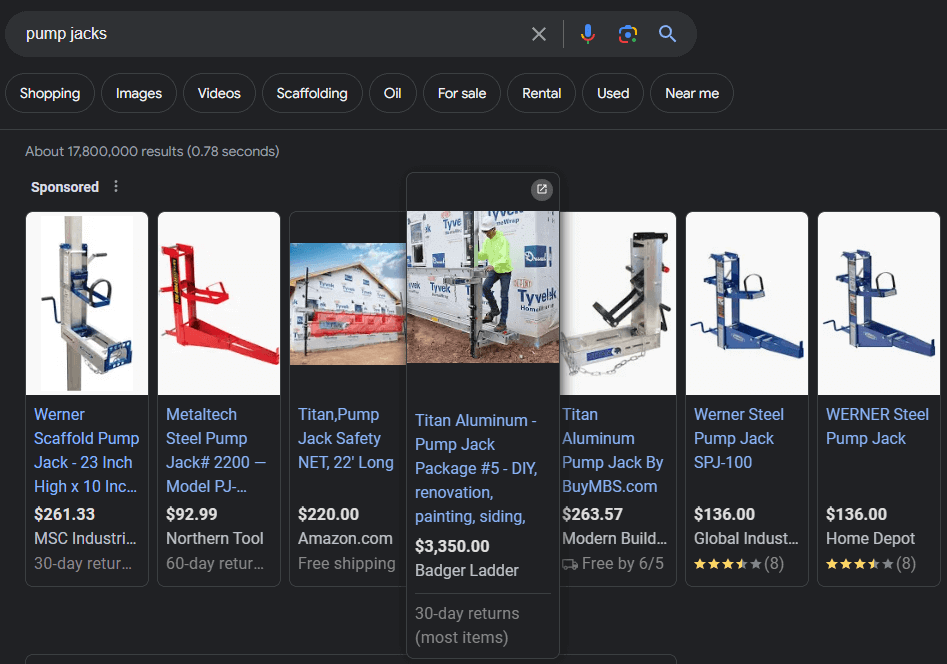
Task: Click $136.00 price on Home Depot card
Action: tap(856, 514)
